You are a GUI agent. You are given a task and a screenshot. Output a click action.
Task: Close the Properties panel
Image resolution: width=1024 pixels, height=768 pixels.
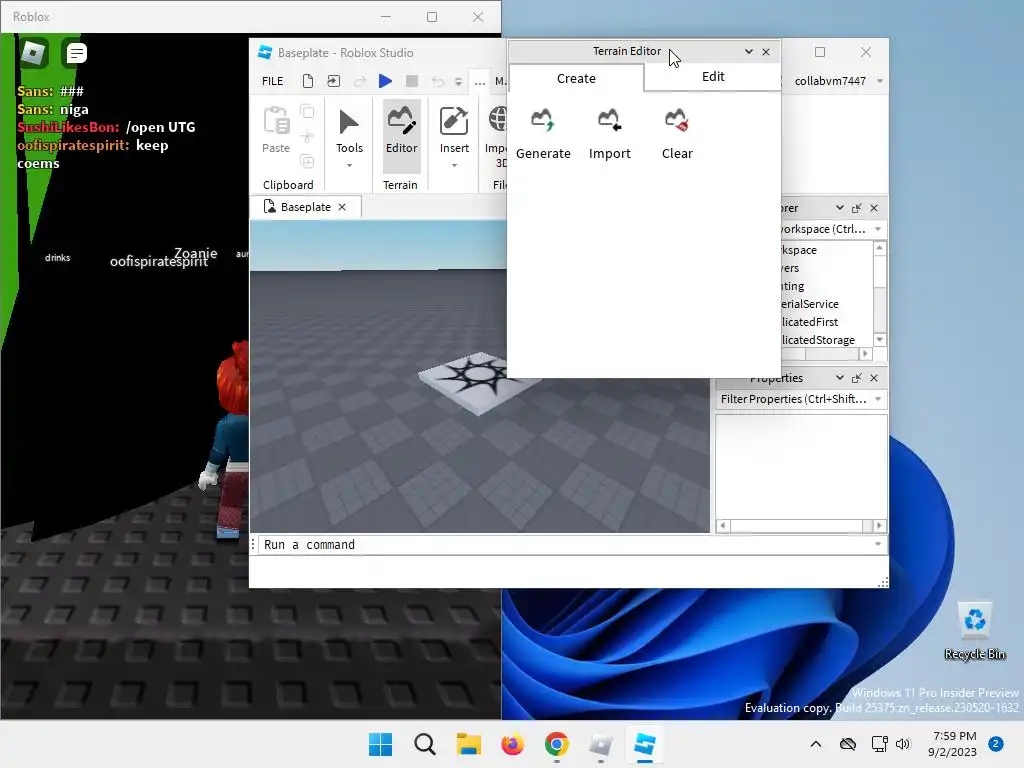874,378
